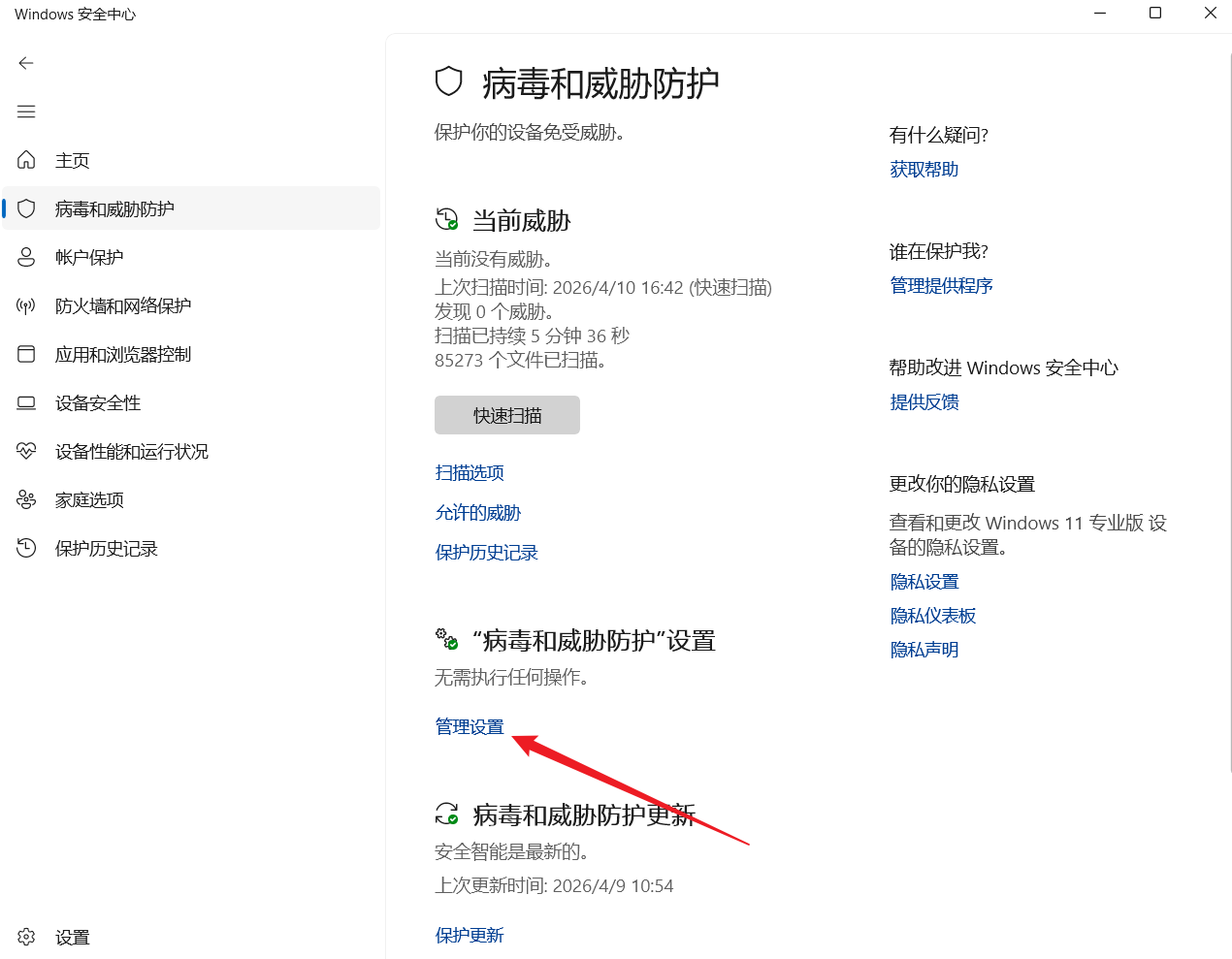Open 保护历史记录 in sidebar

pyautogui.click(x=191, y=548)
